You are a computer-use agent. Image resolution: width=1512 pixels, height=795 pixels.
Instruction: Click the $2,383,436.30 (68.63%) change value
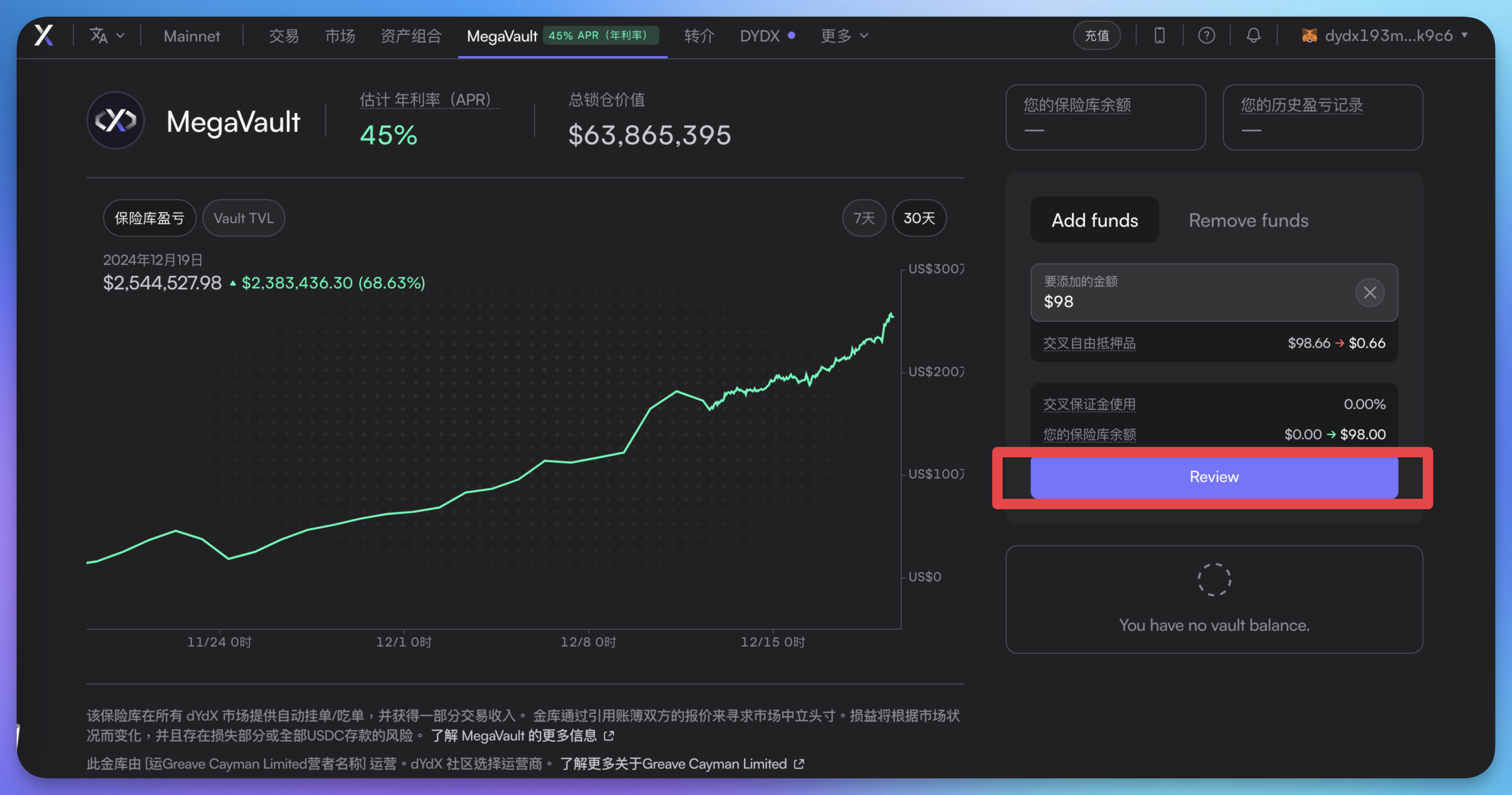pos(333,283)
